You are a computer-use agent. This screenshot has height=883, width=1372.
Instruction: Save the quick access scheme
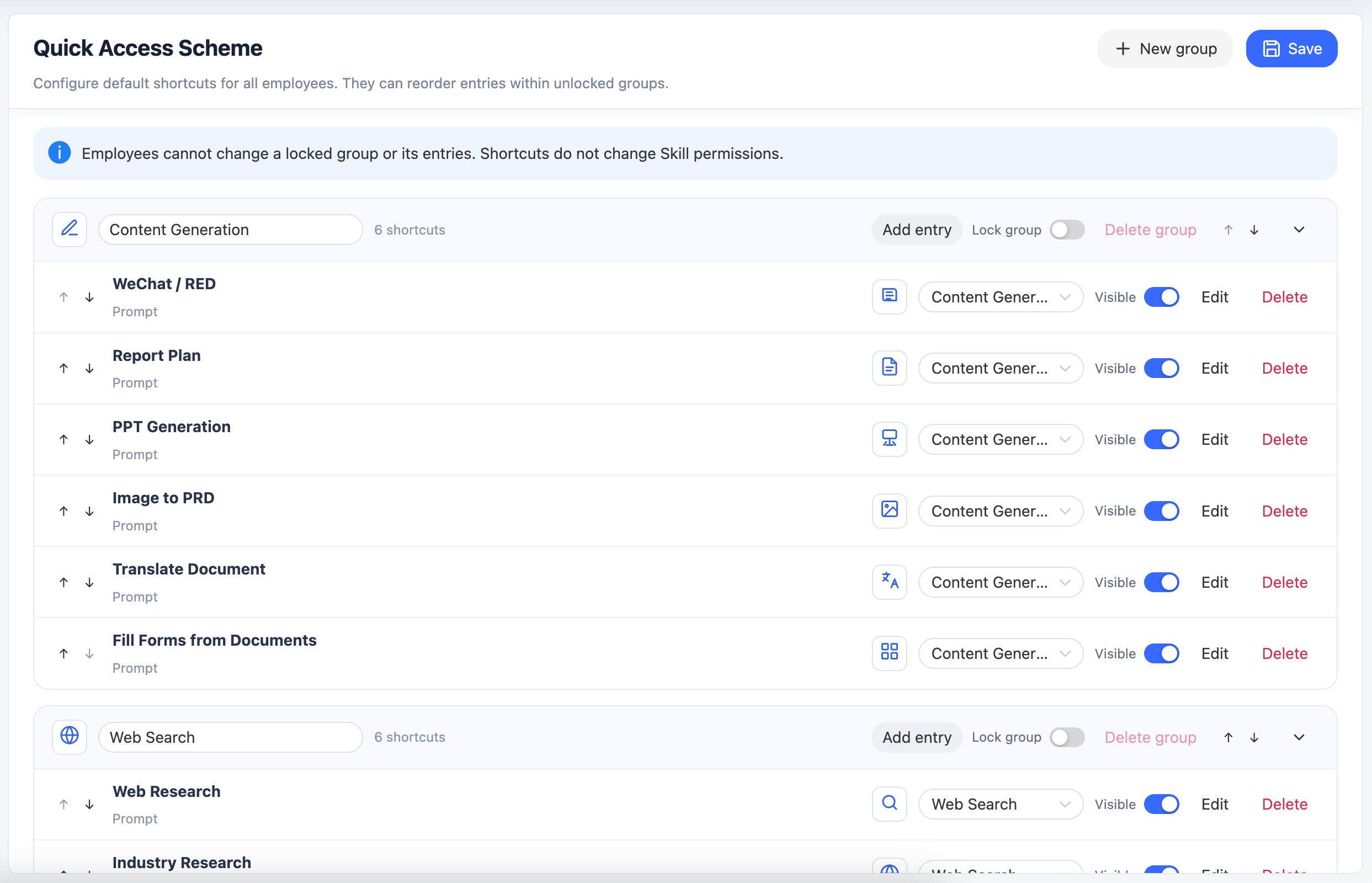(1291, 49)
